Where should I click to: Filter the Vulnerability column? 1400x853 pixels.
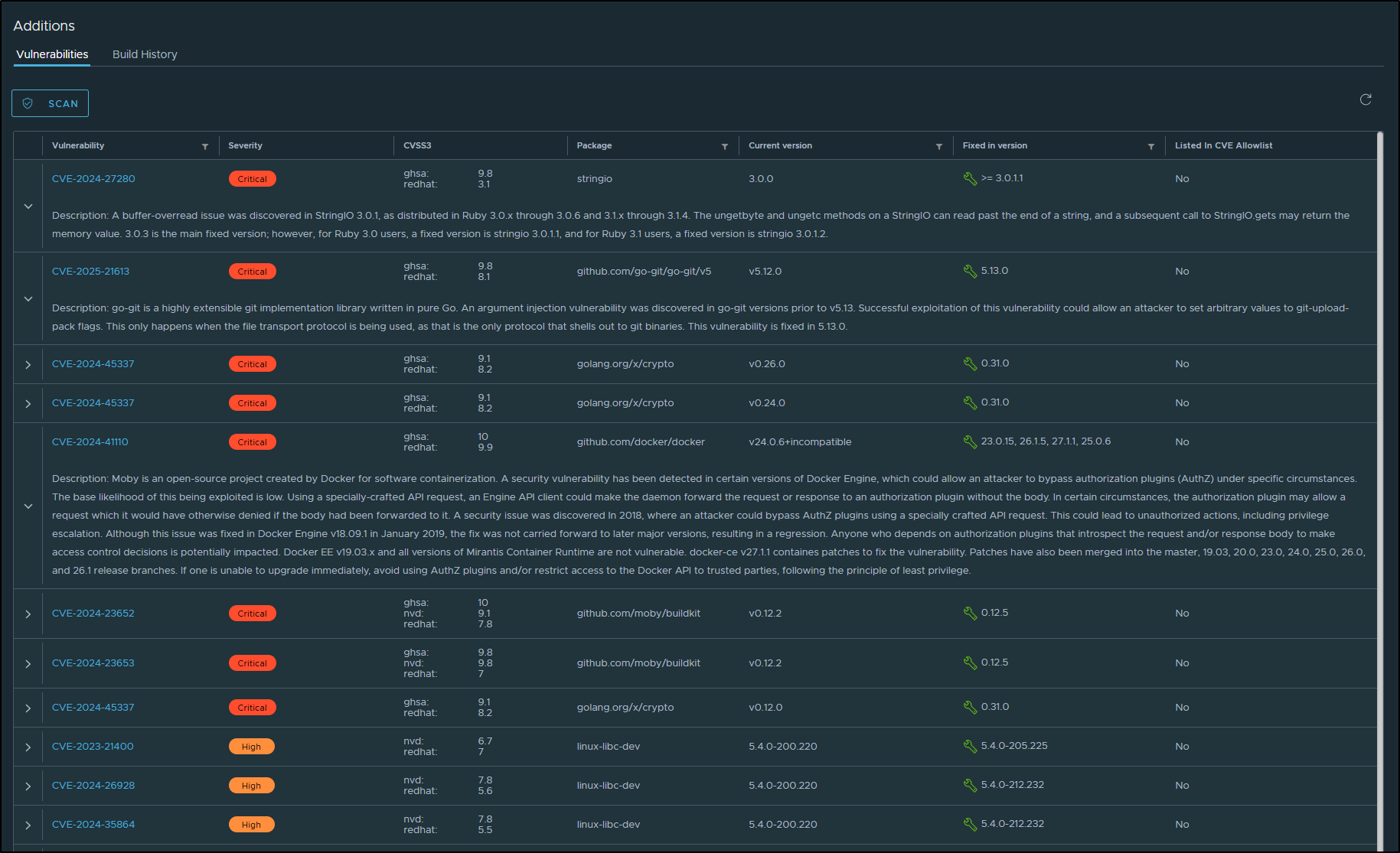205,146
